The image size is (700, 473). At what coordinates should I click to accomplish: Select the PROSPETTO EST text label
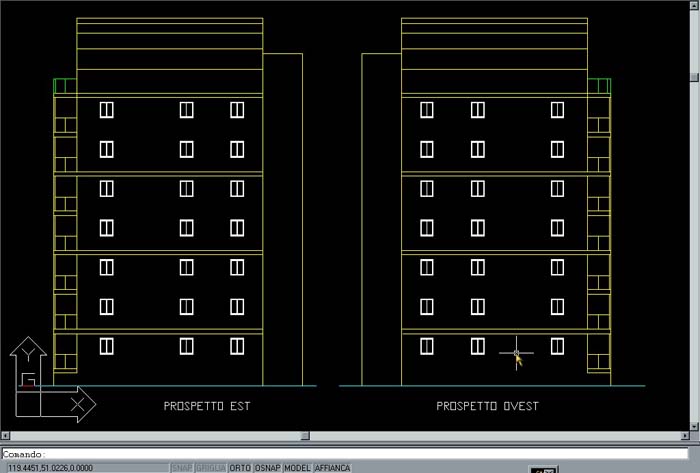pos(206,406)
